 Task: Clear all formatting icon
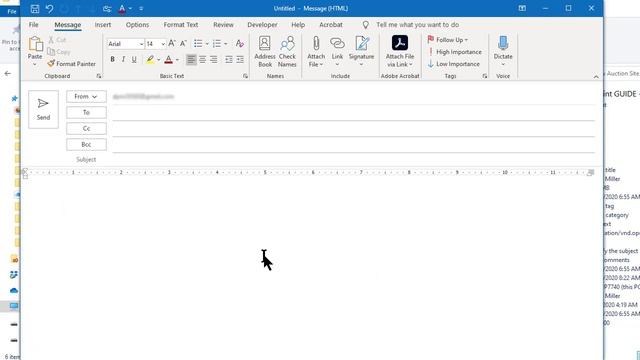pos(240,43)
